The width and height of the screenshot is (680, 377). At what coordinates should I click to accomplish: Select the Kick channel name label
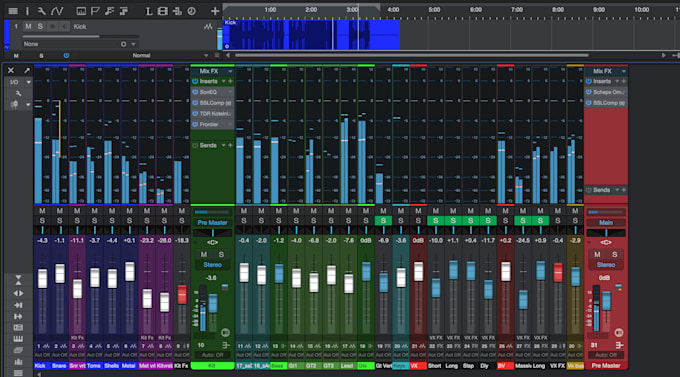pos(42,366)
